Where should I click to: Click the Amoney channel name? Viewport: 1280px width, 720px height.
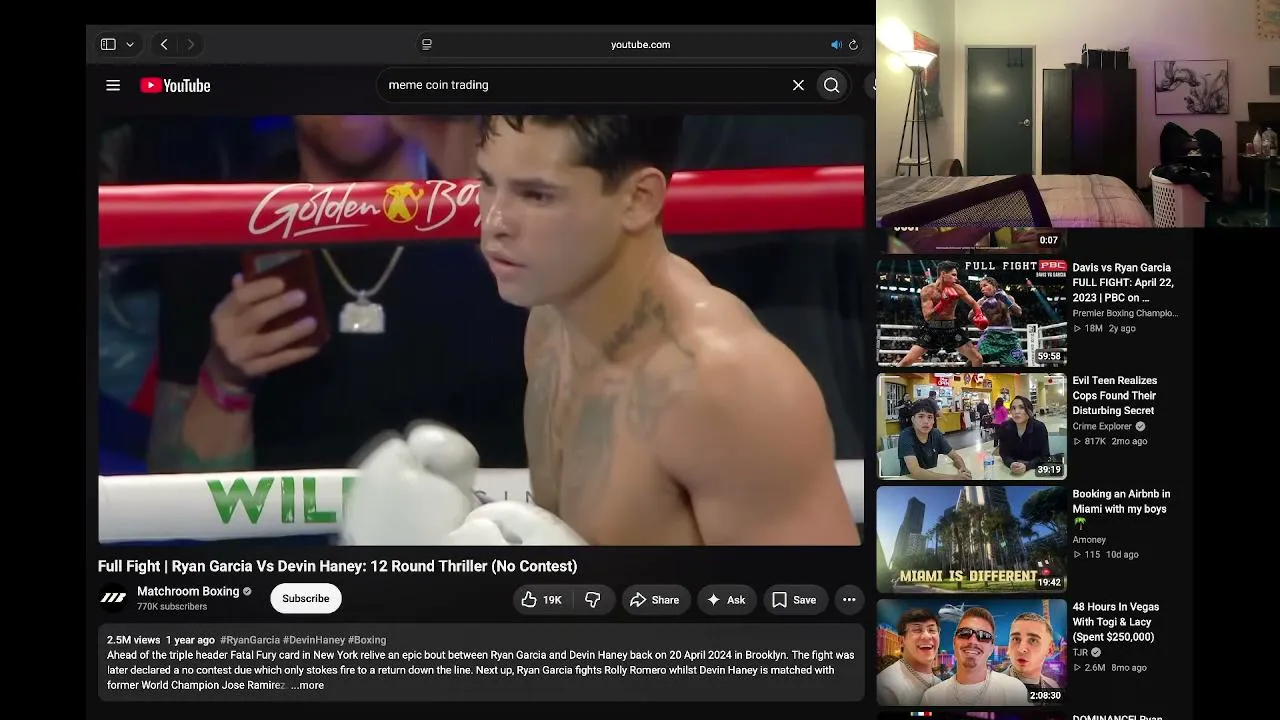1089,540
